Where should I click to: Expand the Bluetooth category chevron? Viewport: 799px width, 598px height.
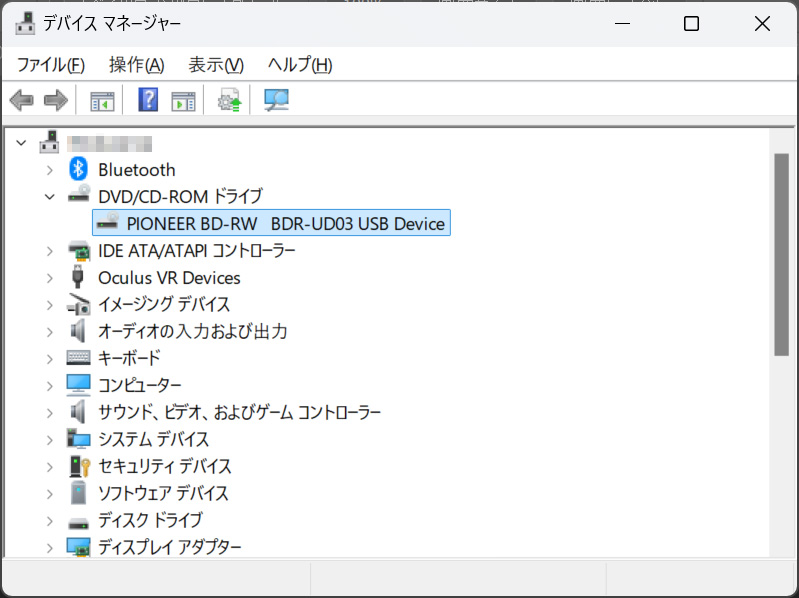(50, 170)
